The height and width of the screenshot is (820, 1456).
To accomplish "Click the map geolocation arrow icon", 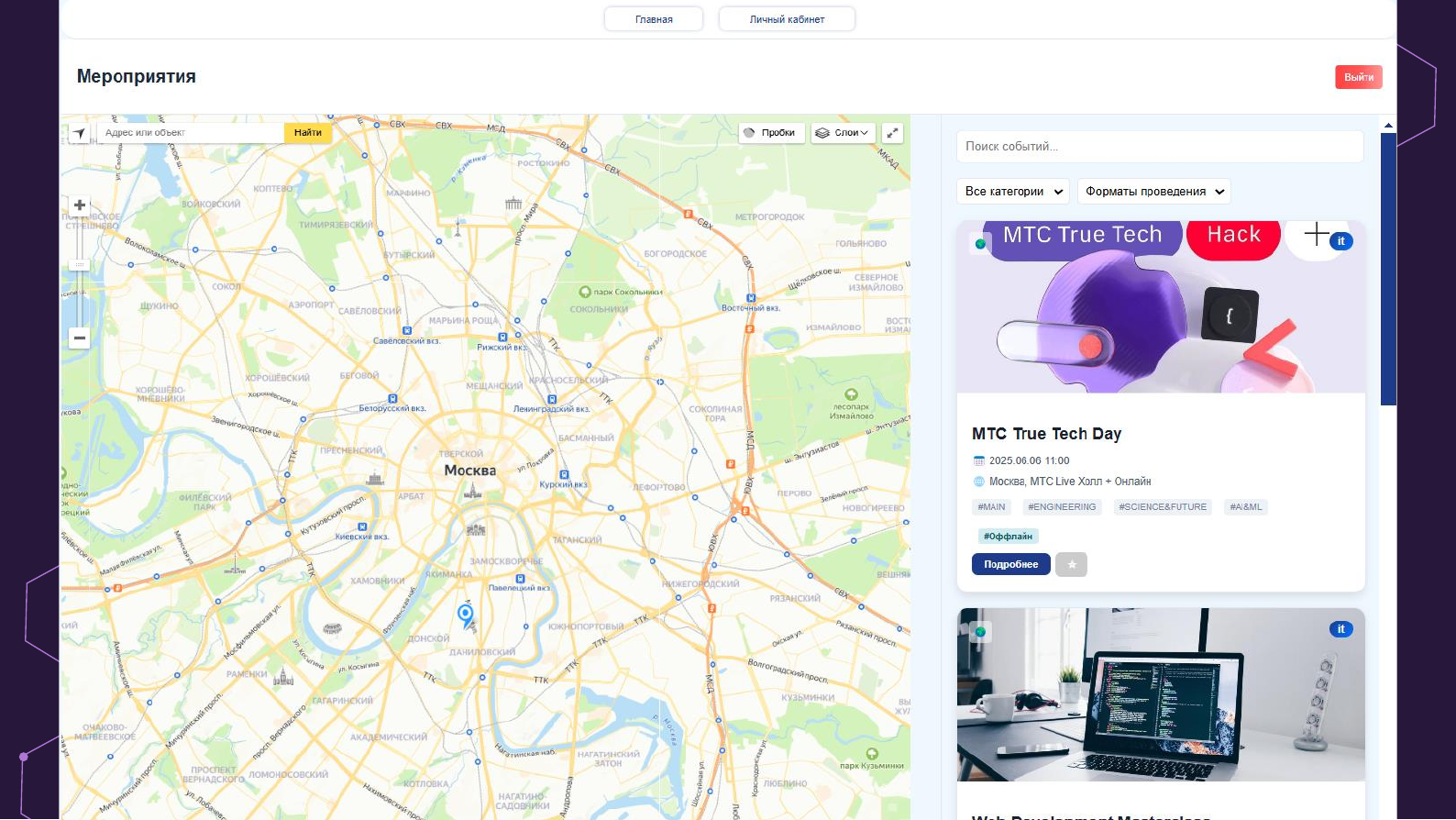I will [x=80, y=133].
